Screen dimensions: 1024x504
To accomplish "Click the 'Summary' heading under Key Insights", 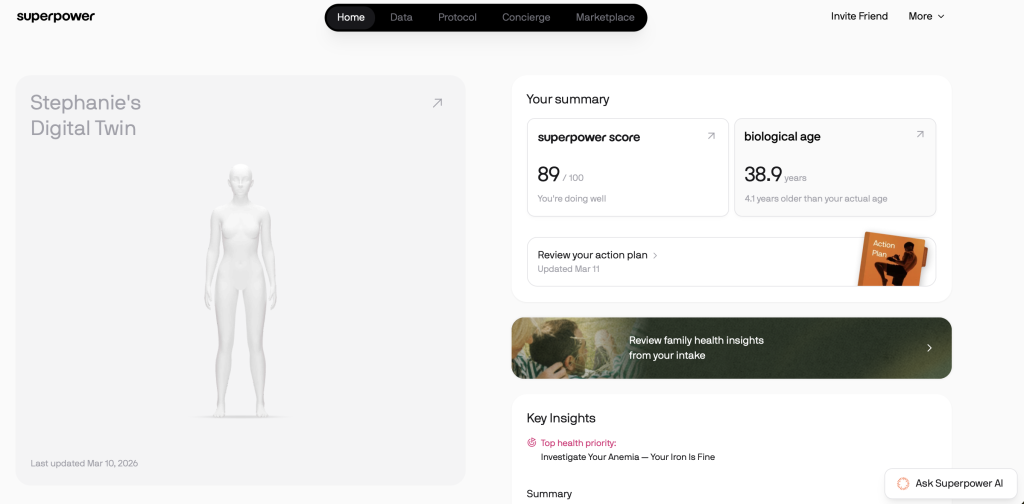I will click(x=549, y=494).
